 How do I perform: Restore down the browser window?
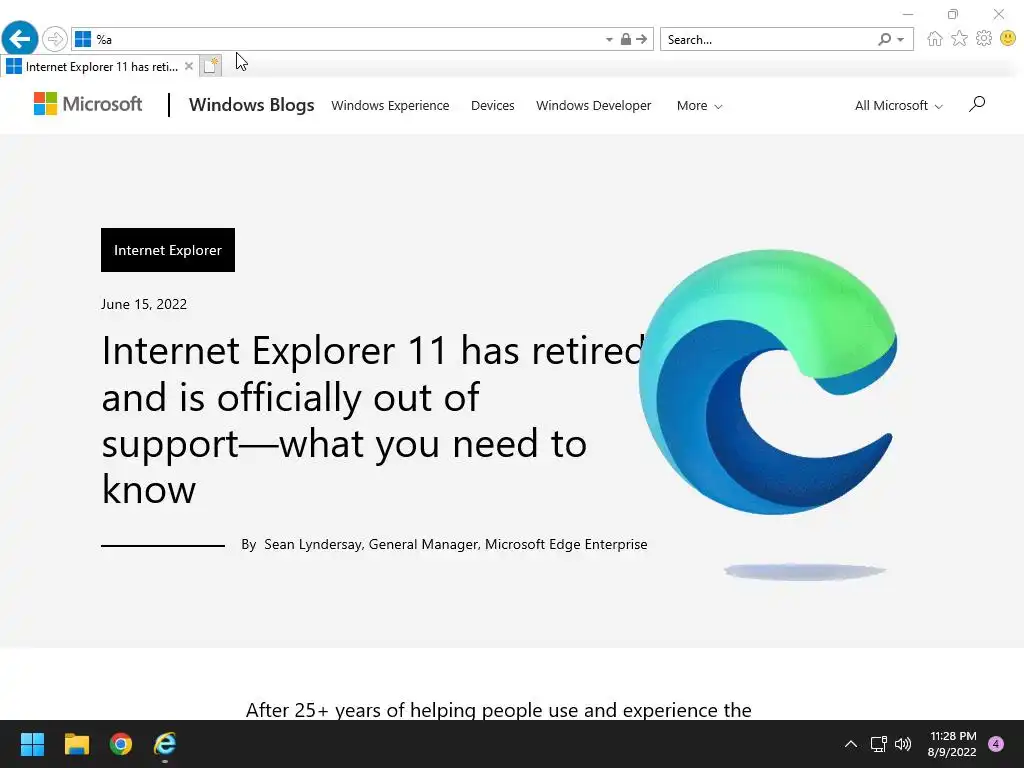953,14
